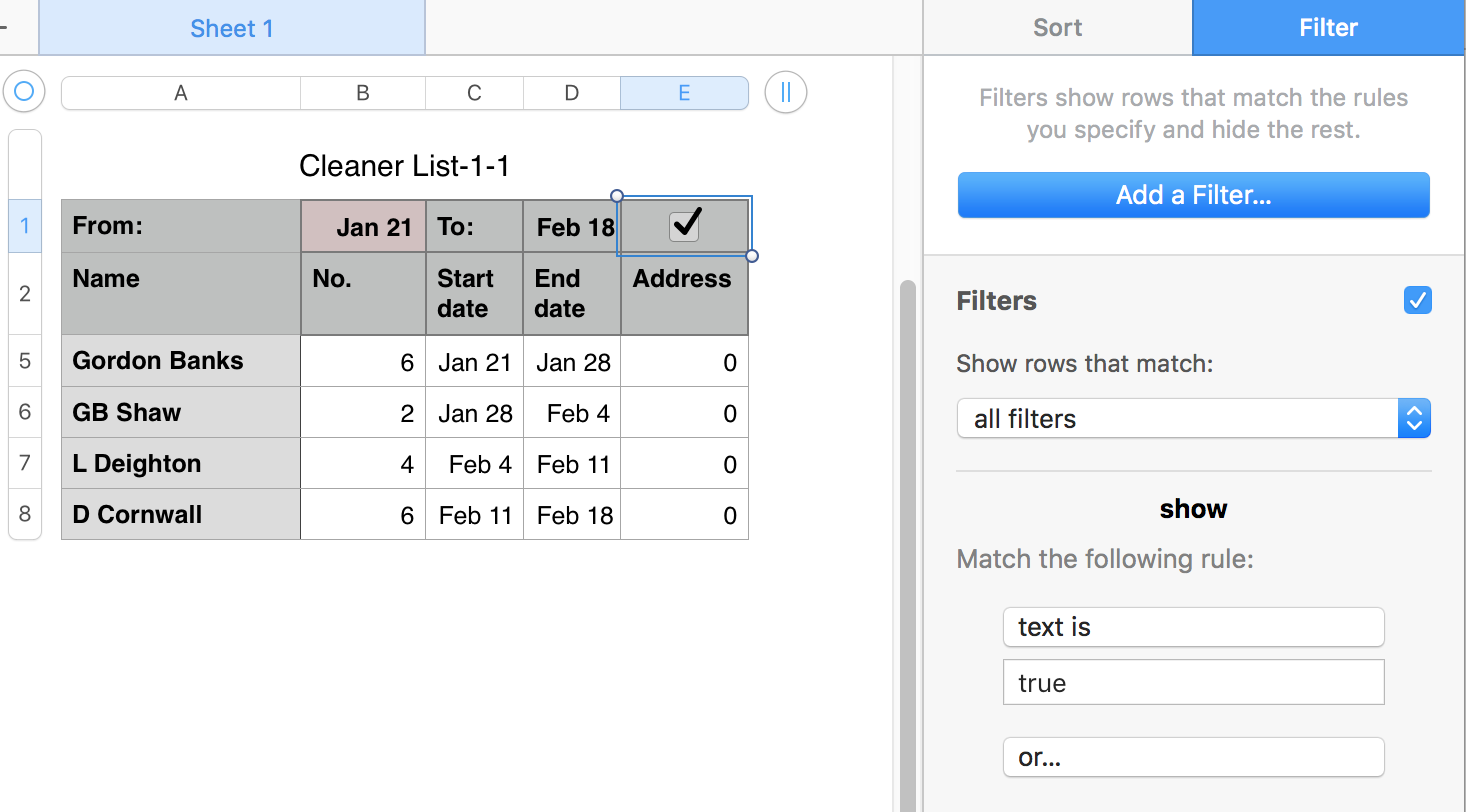This screenshot has width=1466, height=812.
Task: Select the Filter tab
Action: [1328, 28]
